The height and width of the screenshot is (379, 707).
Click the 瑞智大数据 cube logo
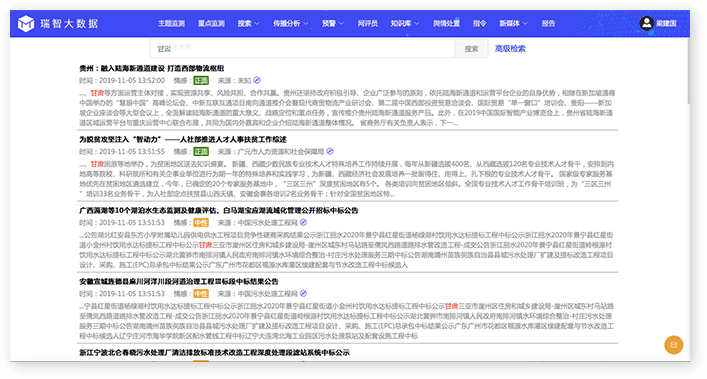pyautogui.click(x=26, y=23)
